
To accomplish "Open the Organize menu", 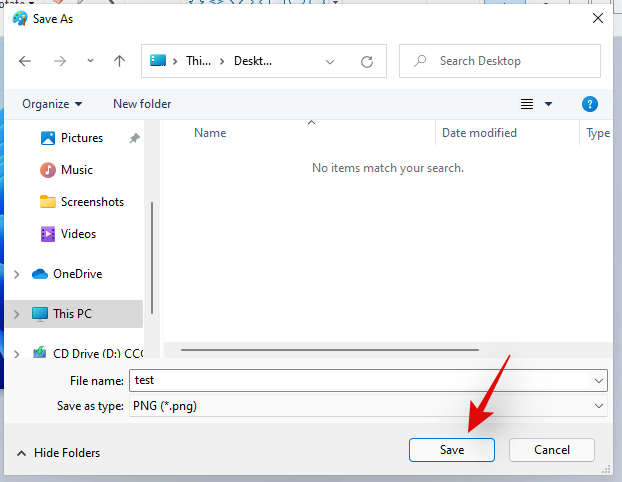I will (x=52, y=104).
